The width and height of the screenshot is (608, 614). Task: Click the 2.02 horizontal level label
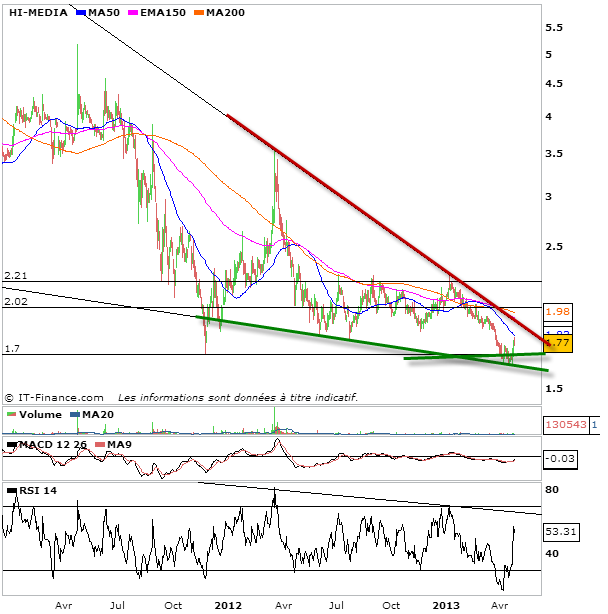click(14, 300)
